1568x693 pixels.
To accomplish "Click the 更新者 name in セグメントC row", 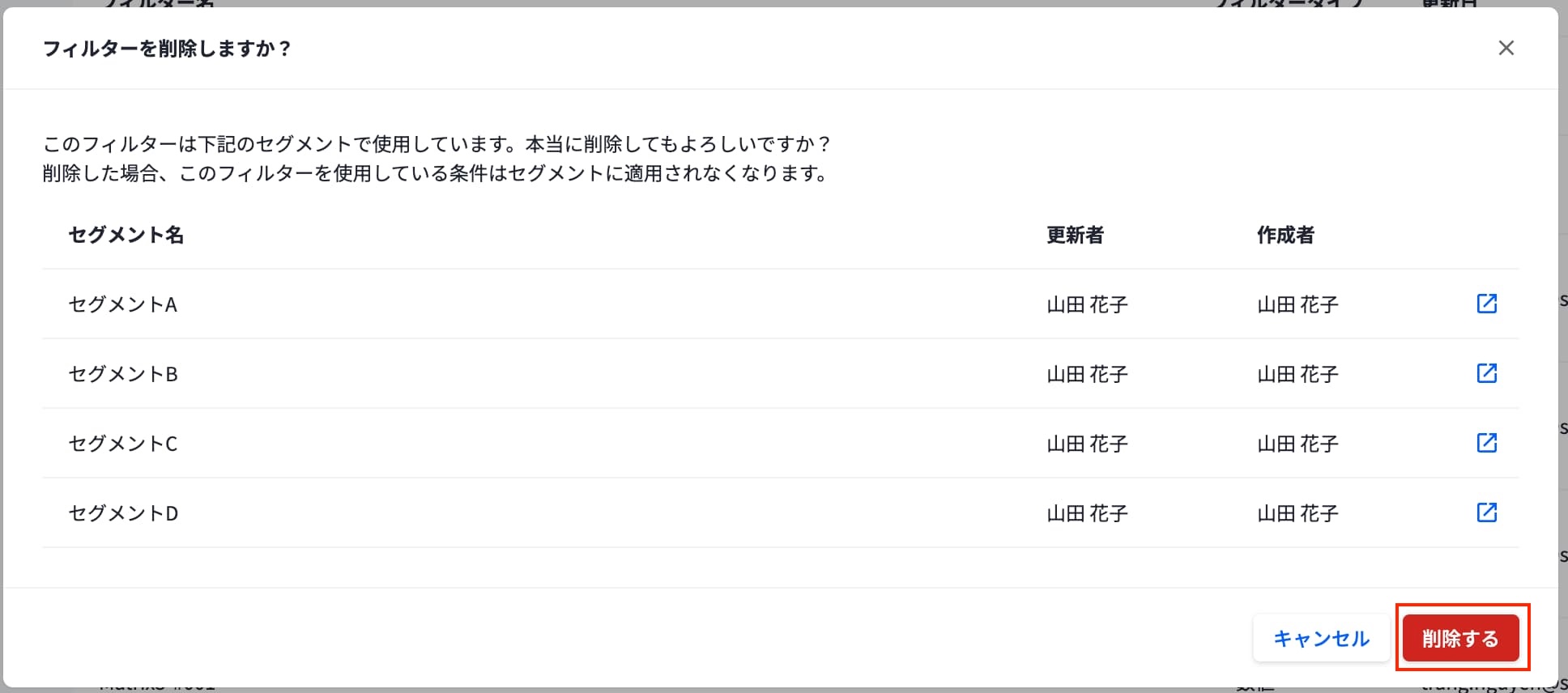I will pyautogui.click(x=1087, y=444).
